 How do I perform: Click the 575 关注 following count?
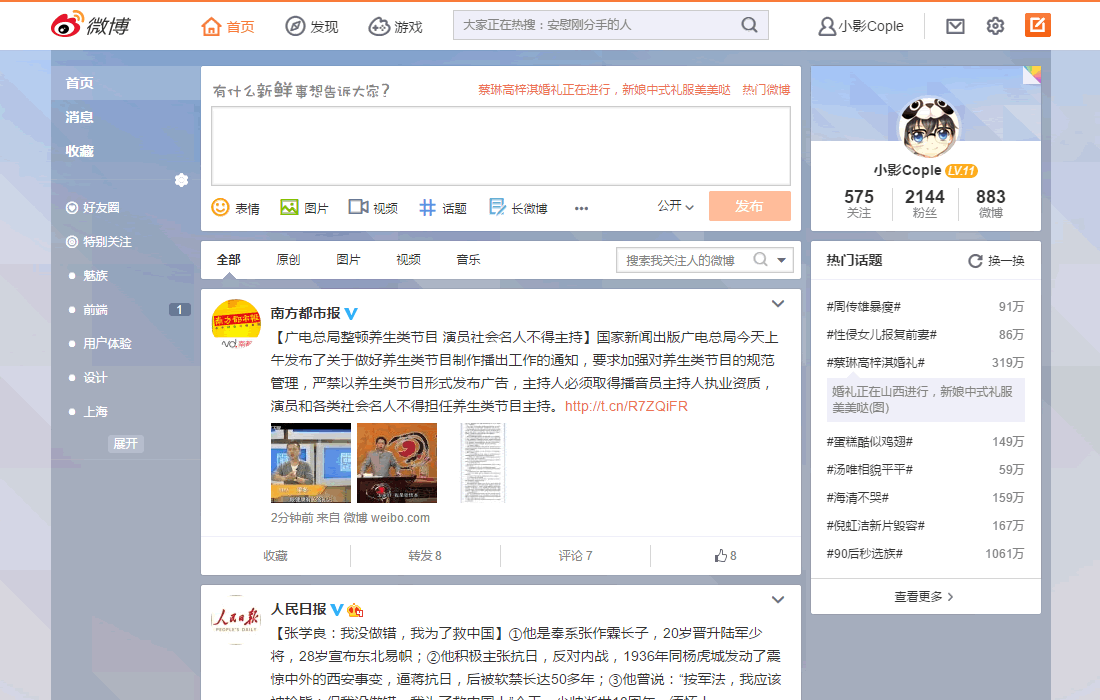(x=859, y=203)
